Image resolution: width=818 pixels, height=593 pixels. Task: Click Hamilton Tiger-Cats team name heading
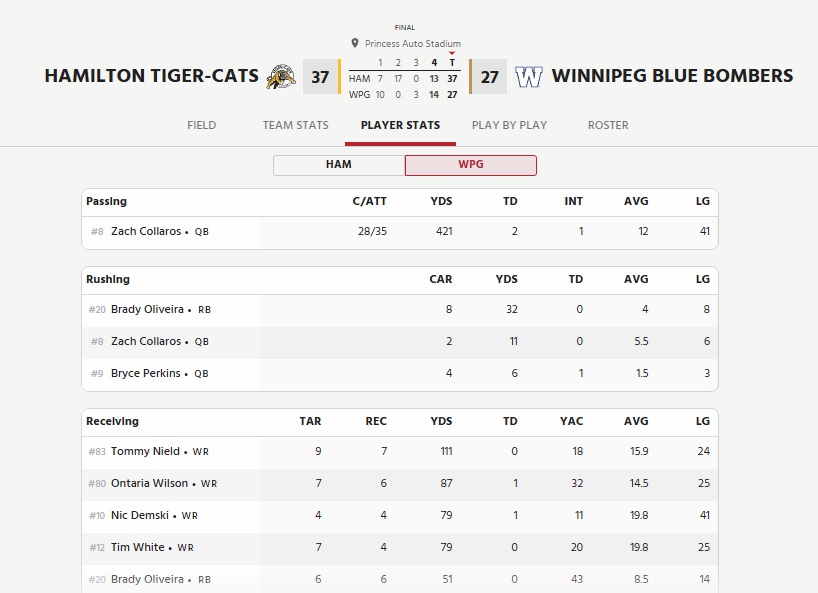click(x=151, y=76)
